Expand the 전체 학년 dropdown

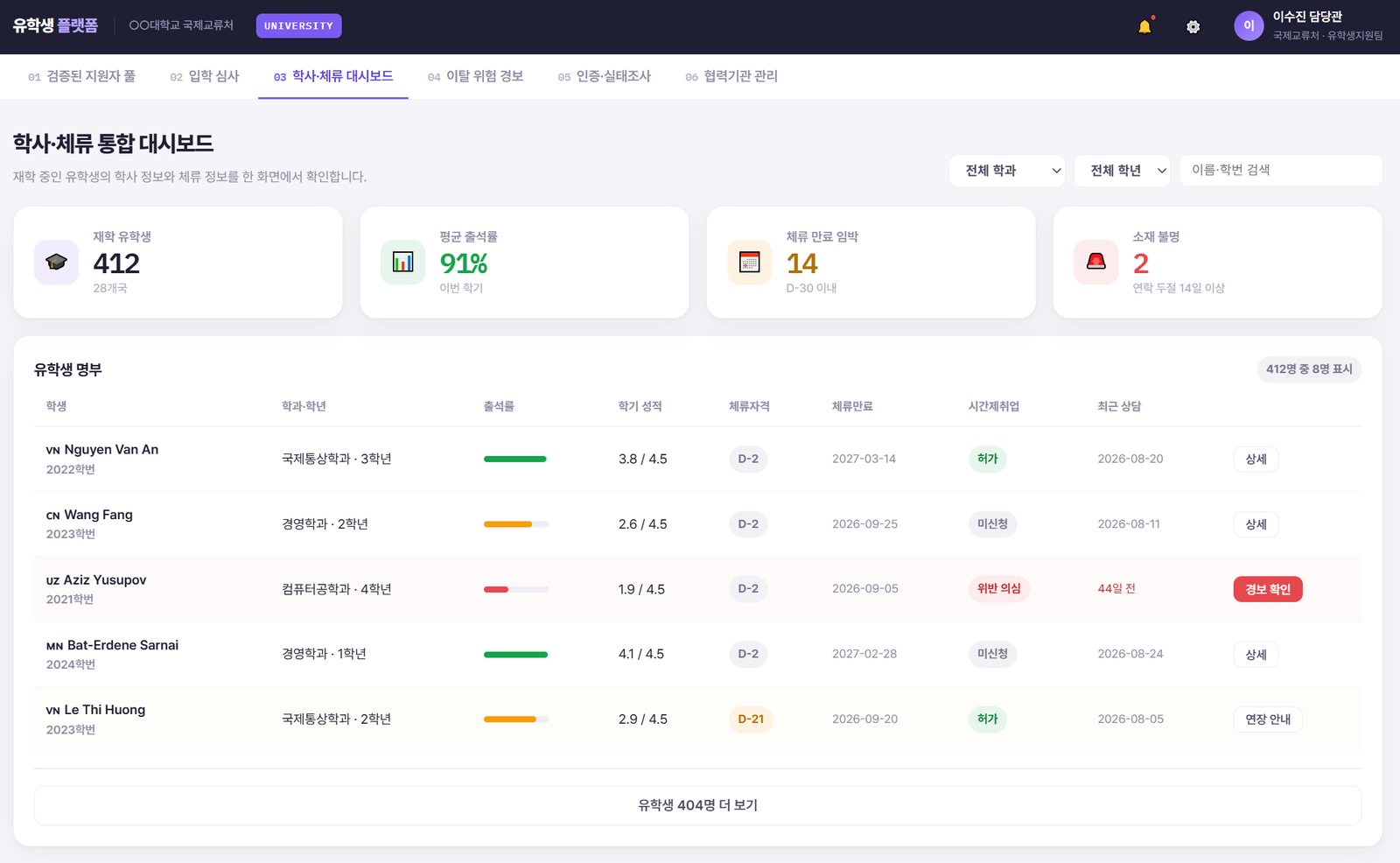1123,171
